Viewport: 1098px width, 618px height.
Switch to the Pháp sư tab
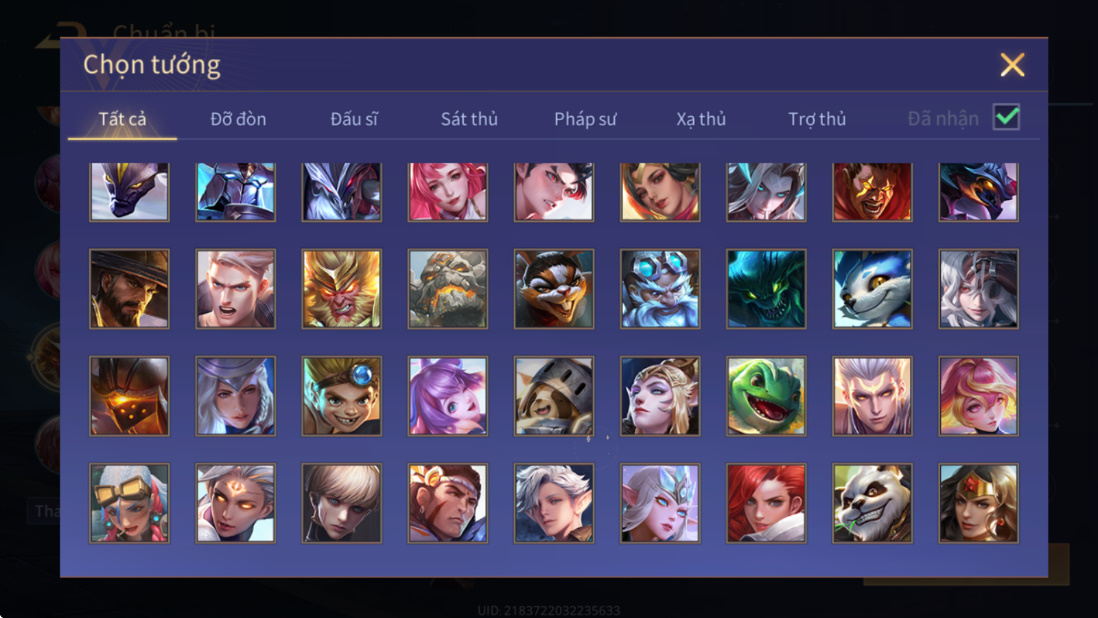point(585,119)
